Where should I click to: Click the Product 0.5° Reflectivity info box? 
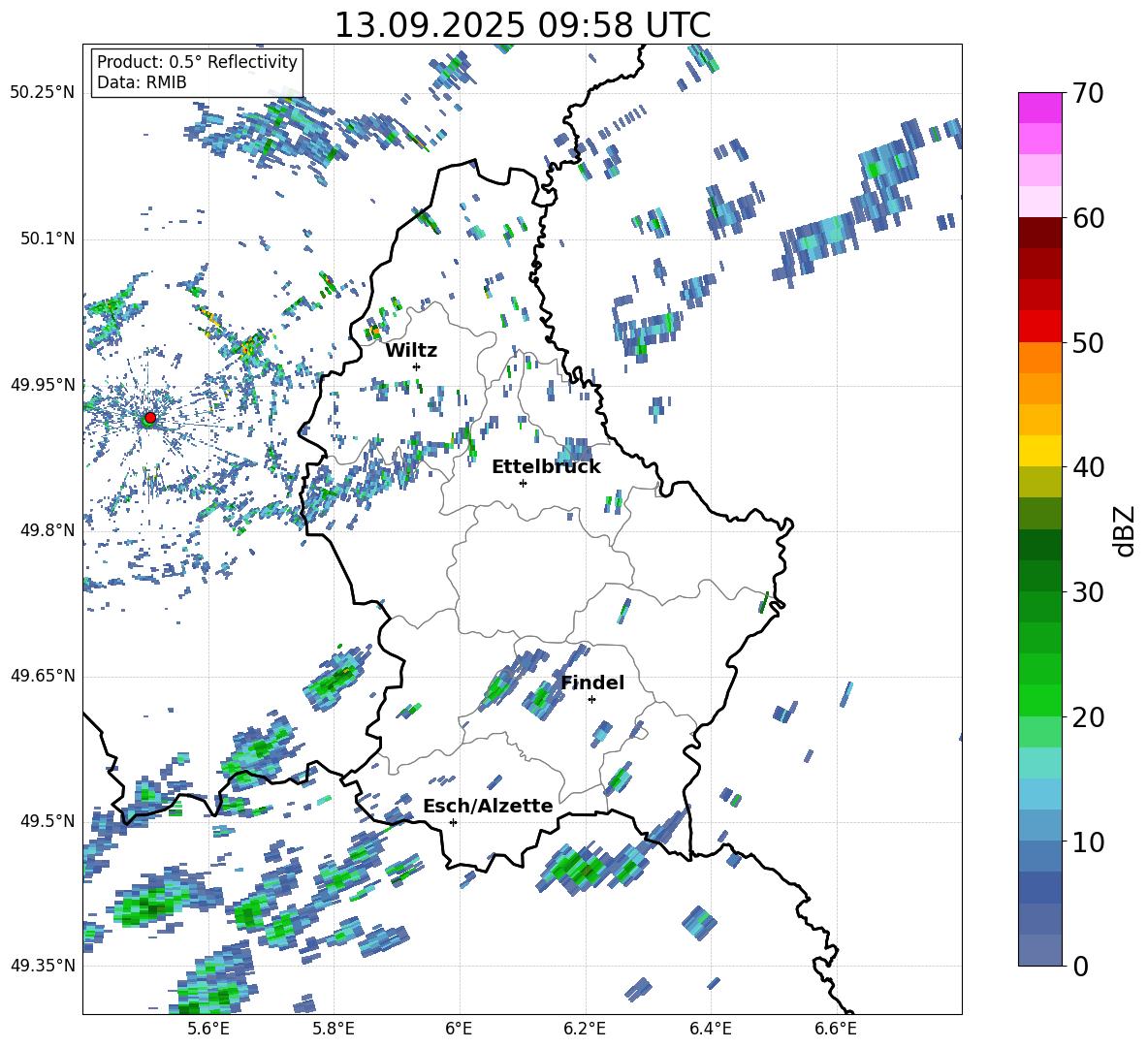(197, 73)
